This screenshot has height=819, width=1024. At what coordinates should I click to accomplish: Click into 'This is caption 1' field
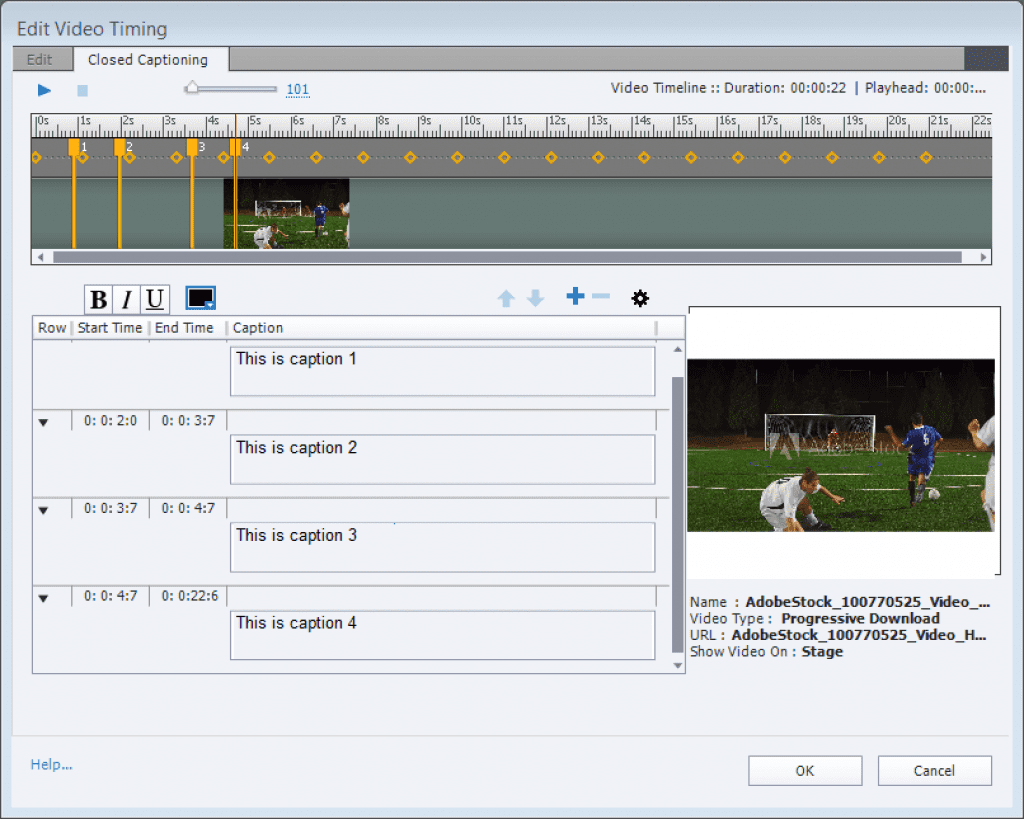[442, 371]
